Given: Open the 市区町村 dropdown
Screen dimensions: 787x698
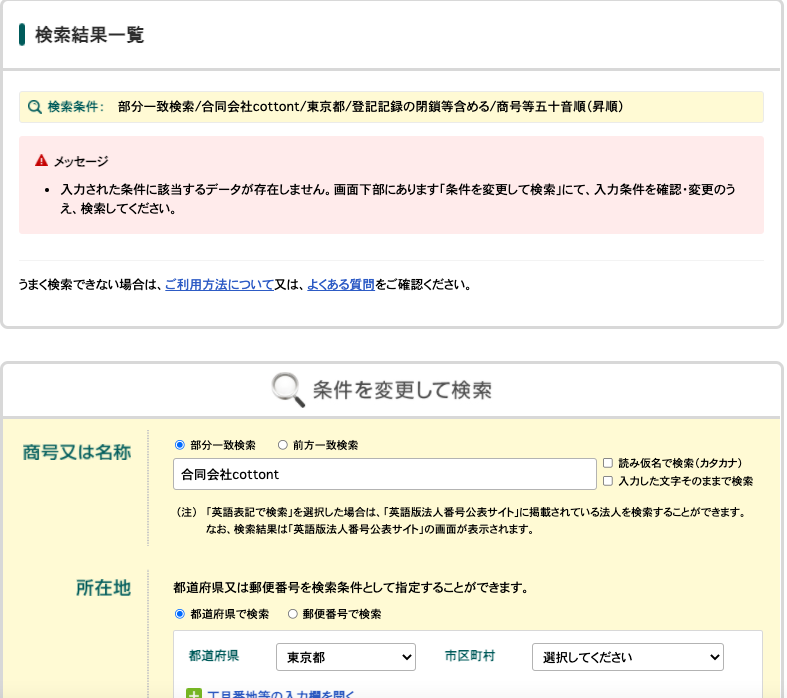Looking at the screenshot, I should point(627,657).
